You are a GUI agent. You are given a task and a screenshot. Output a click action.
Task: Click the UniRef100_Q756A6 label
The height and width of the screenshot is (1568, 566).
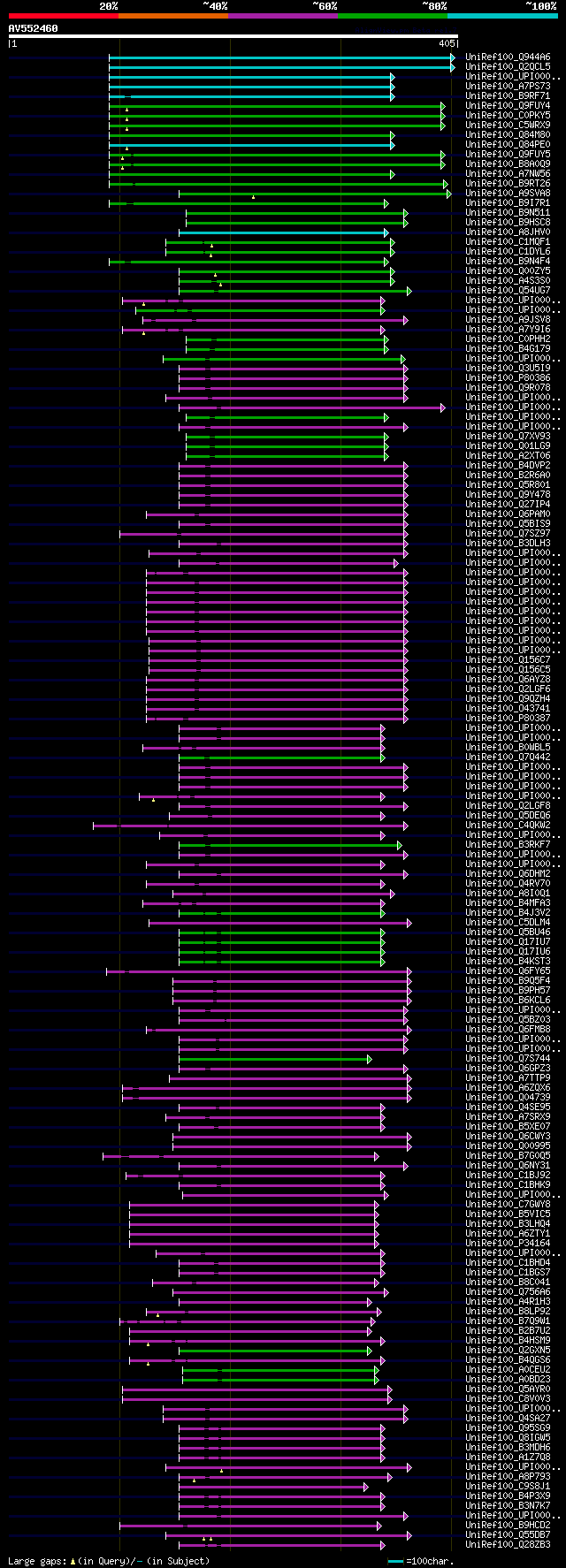[x=508, y=1292]
